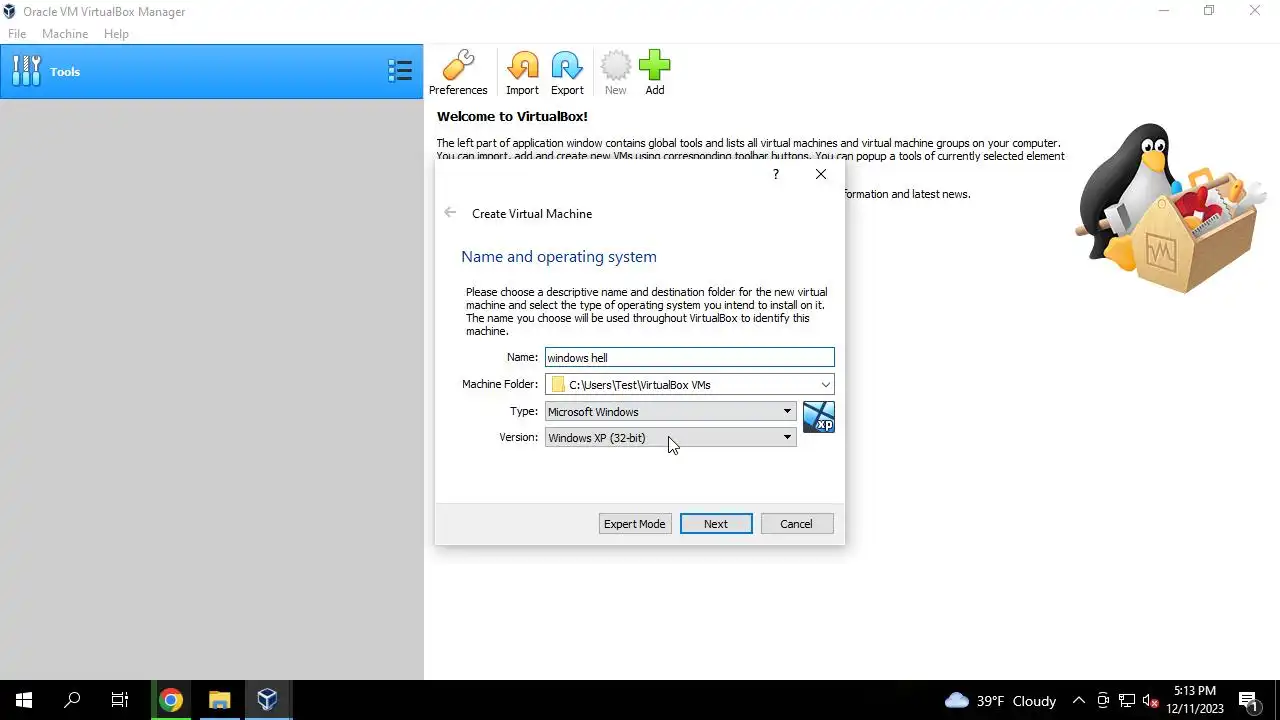Open the Windows Start menu
1280x720 pixels.
coord(24,700)
